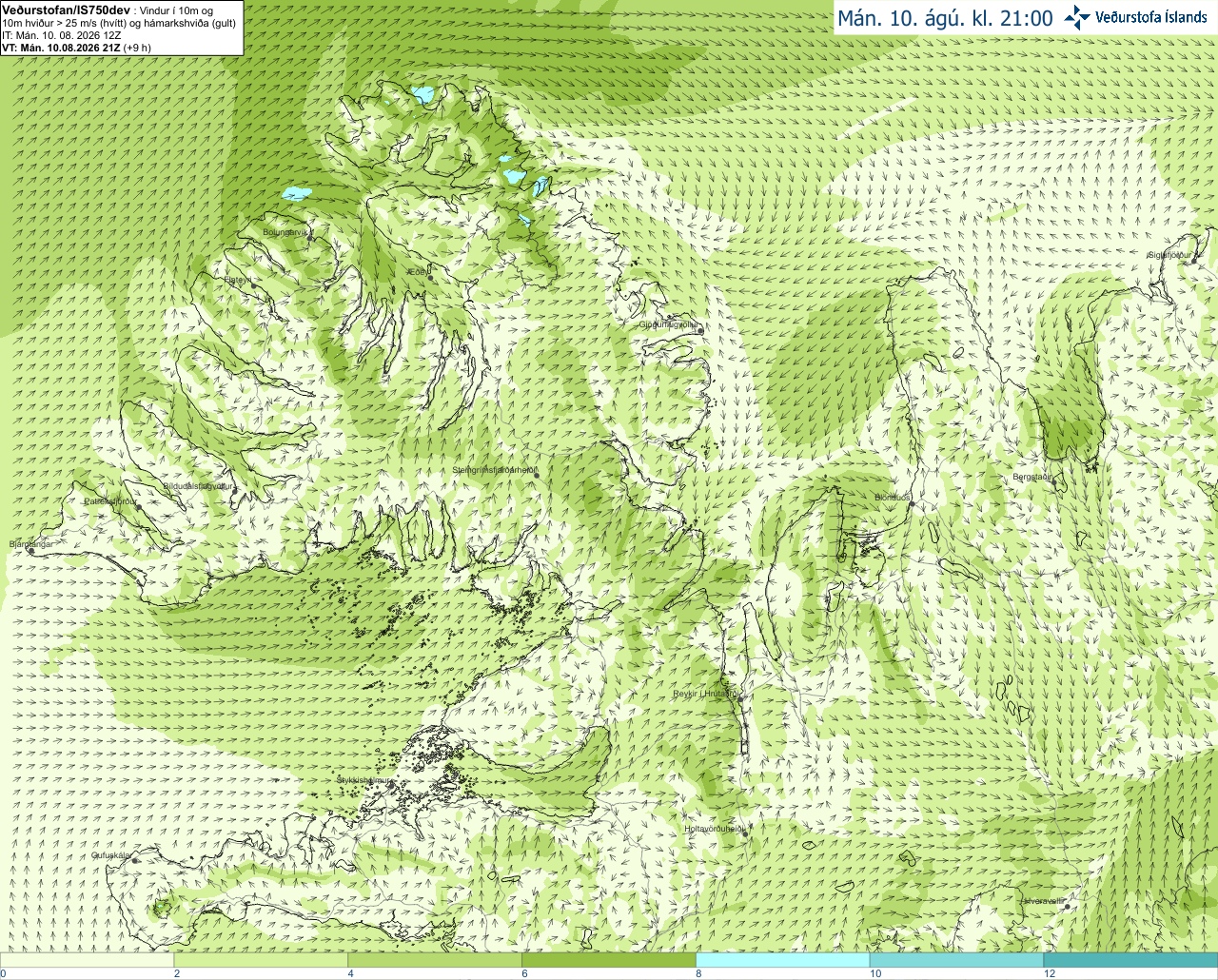Click the Siglufjörður place label
The image size is (1218, 980).
(1169, 255)
